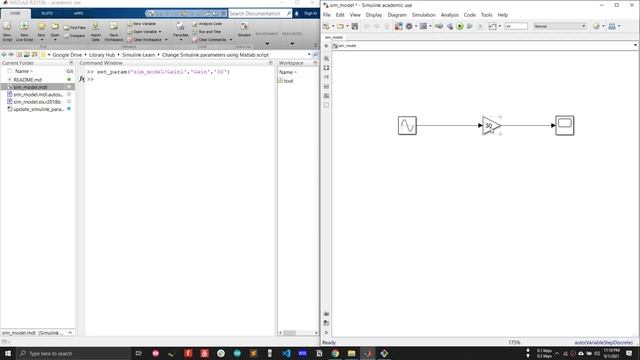The height and width of the screenshot is (360, 640).
Task: Select sim_model.mdl.autosave file
Action: coord(37,94)
